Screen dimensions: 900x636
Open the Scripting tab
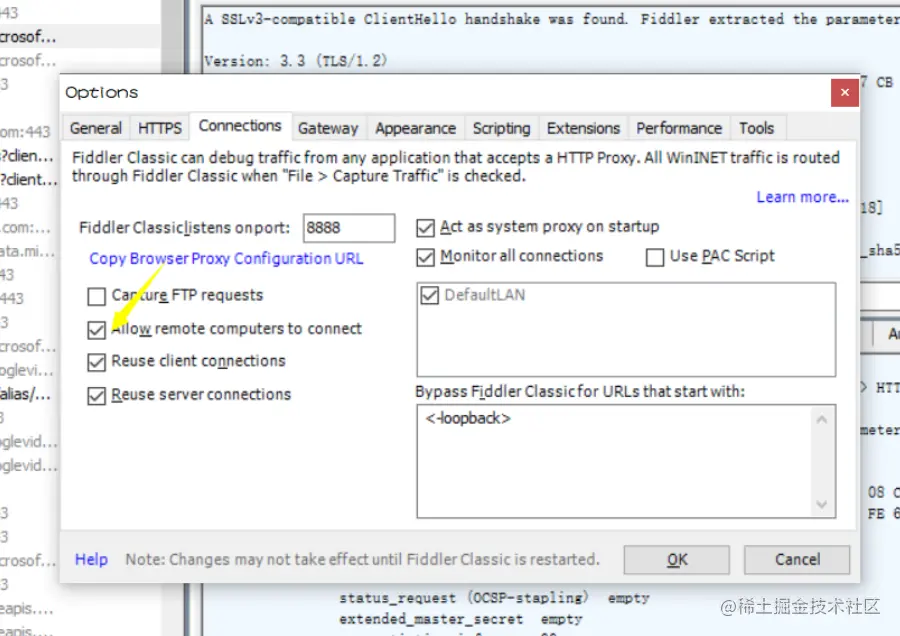coord(501,128)
